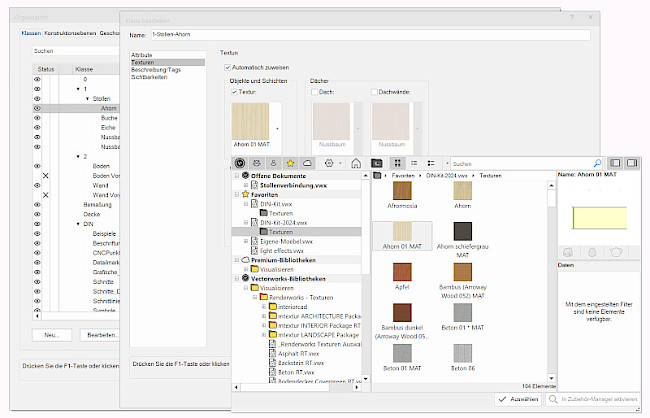Click the search magnifier icon
Screen dimensions: 650x418
click(597, 162)
